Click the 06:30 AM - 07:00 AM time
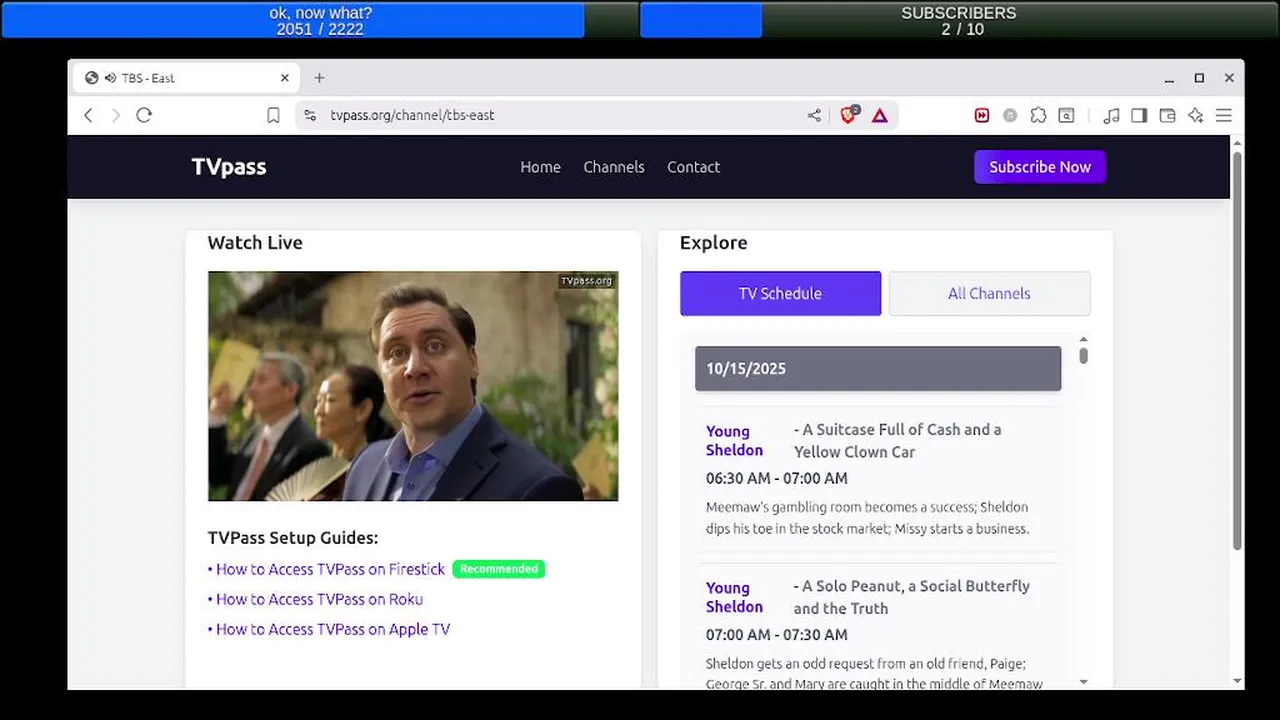 coord(777,478)
